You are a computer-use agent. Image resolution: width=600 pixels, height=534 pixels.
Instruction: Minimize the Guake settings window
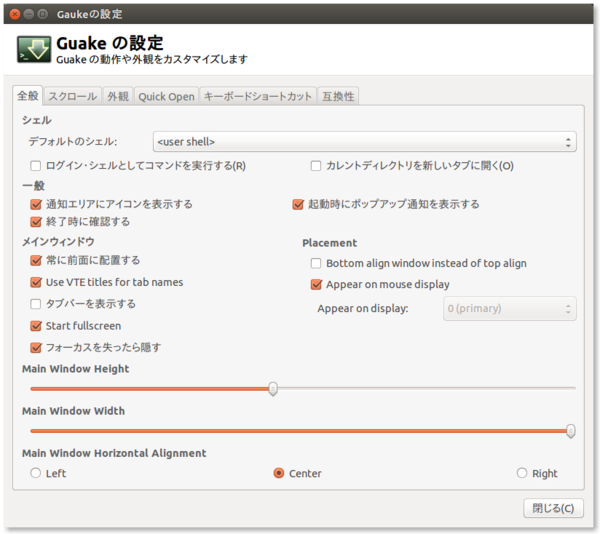29,14
